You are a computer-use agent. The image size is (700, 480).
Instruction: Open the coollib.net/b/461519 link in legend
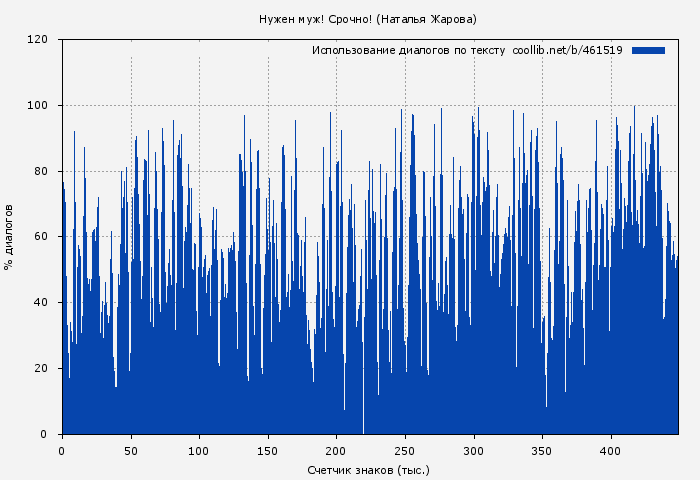click(567, 50)
